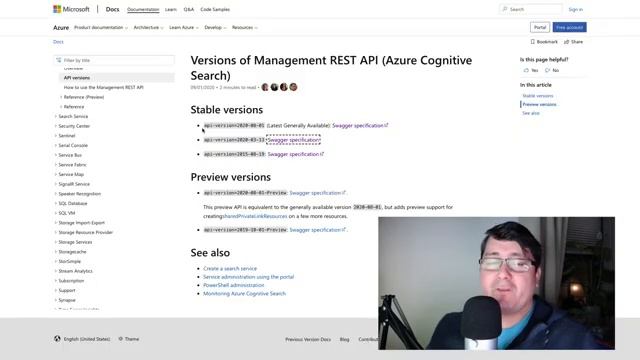Jump to Stable versions in article nav
This screenshot has height=360, width=640.
(x=538, y=96)
